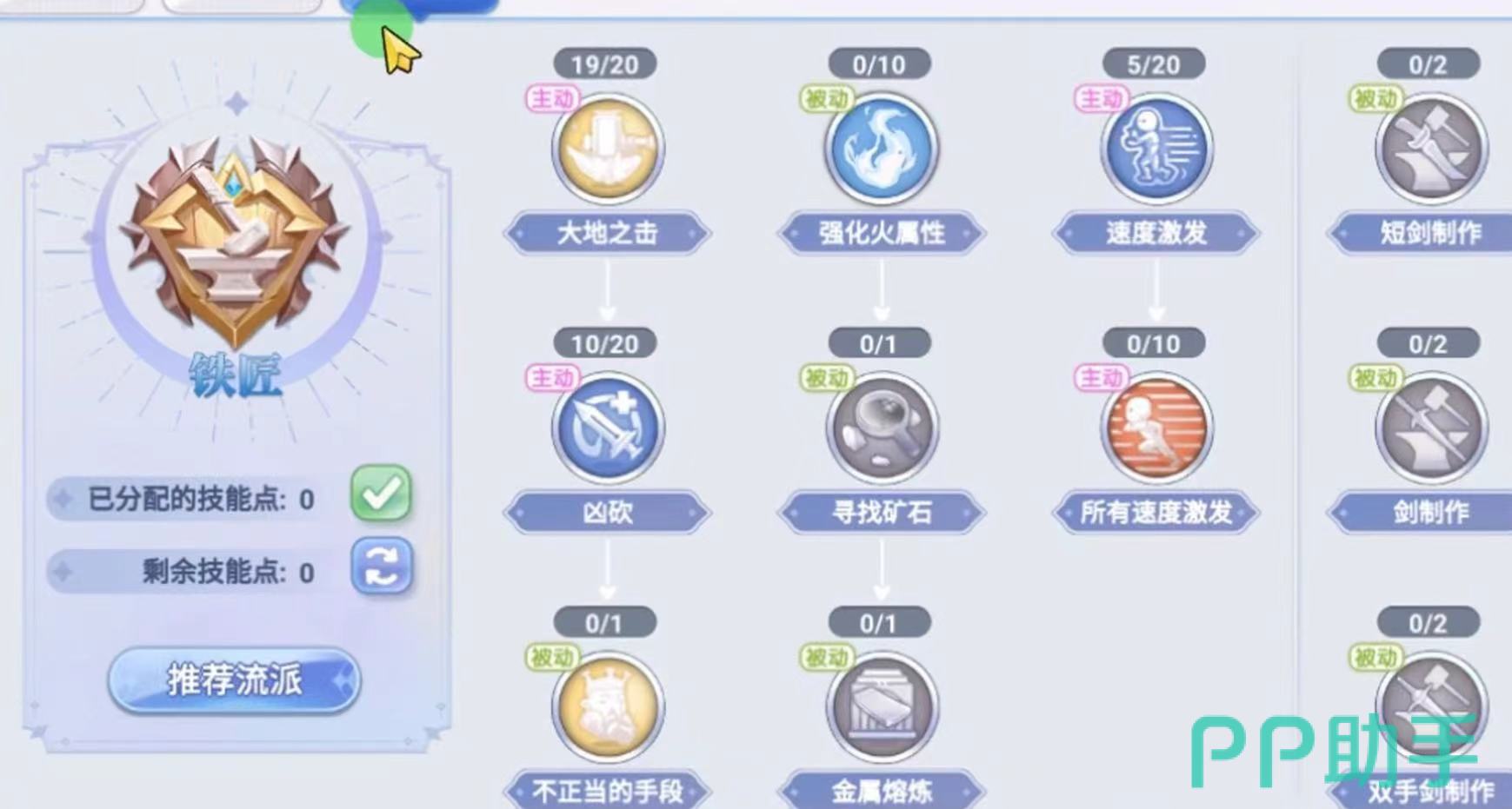The height and width of the screenshot is (809, 1512).
Task: Click the 凶砍 skill name banner
Action: tap(608, 513)
